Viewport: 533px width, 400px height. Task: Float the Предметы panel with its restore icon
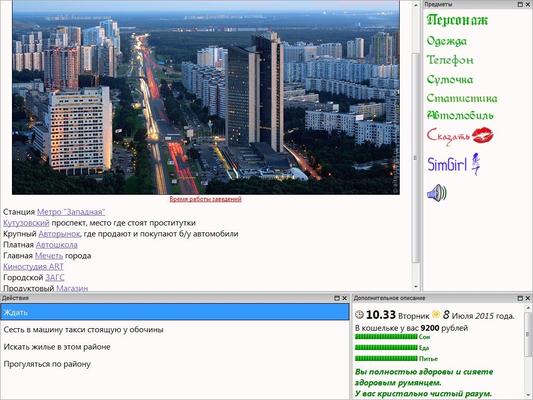tap(520, 4)
